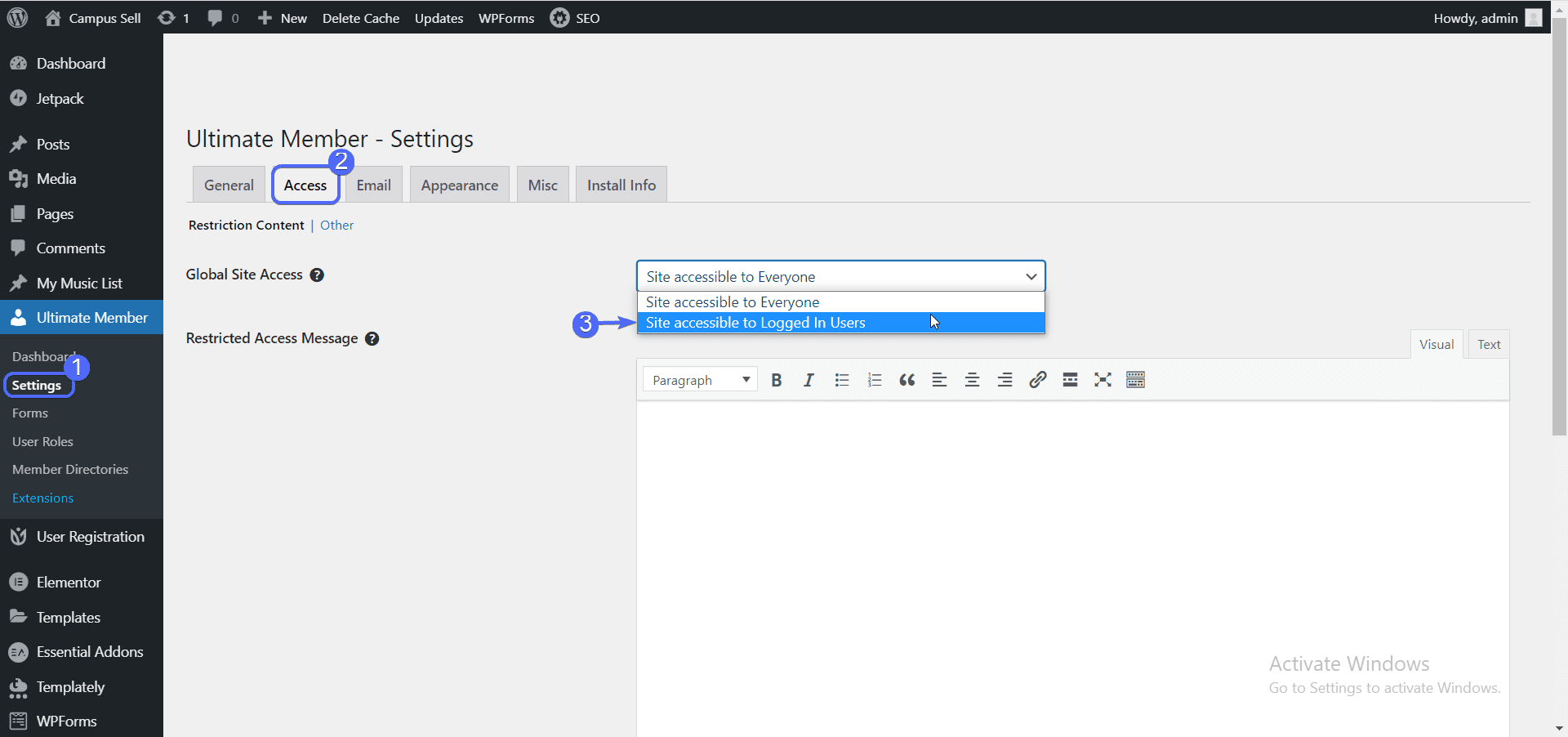The height and width of the screenshot is (737, 1568).
Task: Apply blockquote formatting
Action: click(x=907, y=380)
